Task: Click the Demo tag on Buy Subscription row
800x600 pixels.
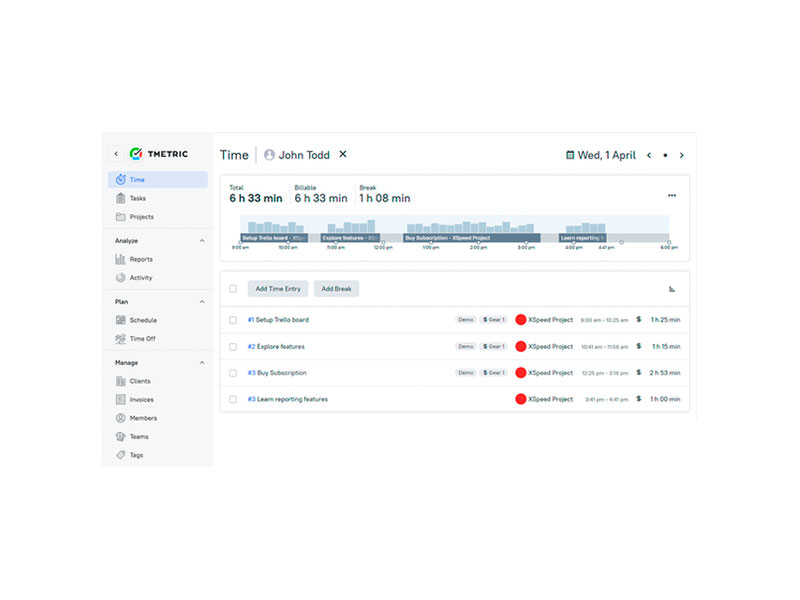Action: [x=465, y=373]
